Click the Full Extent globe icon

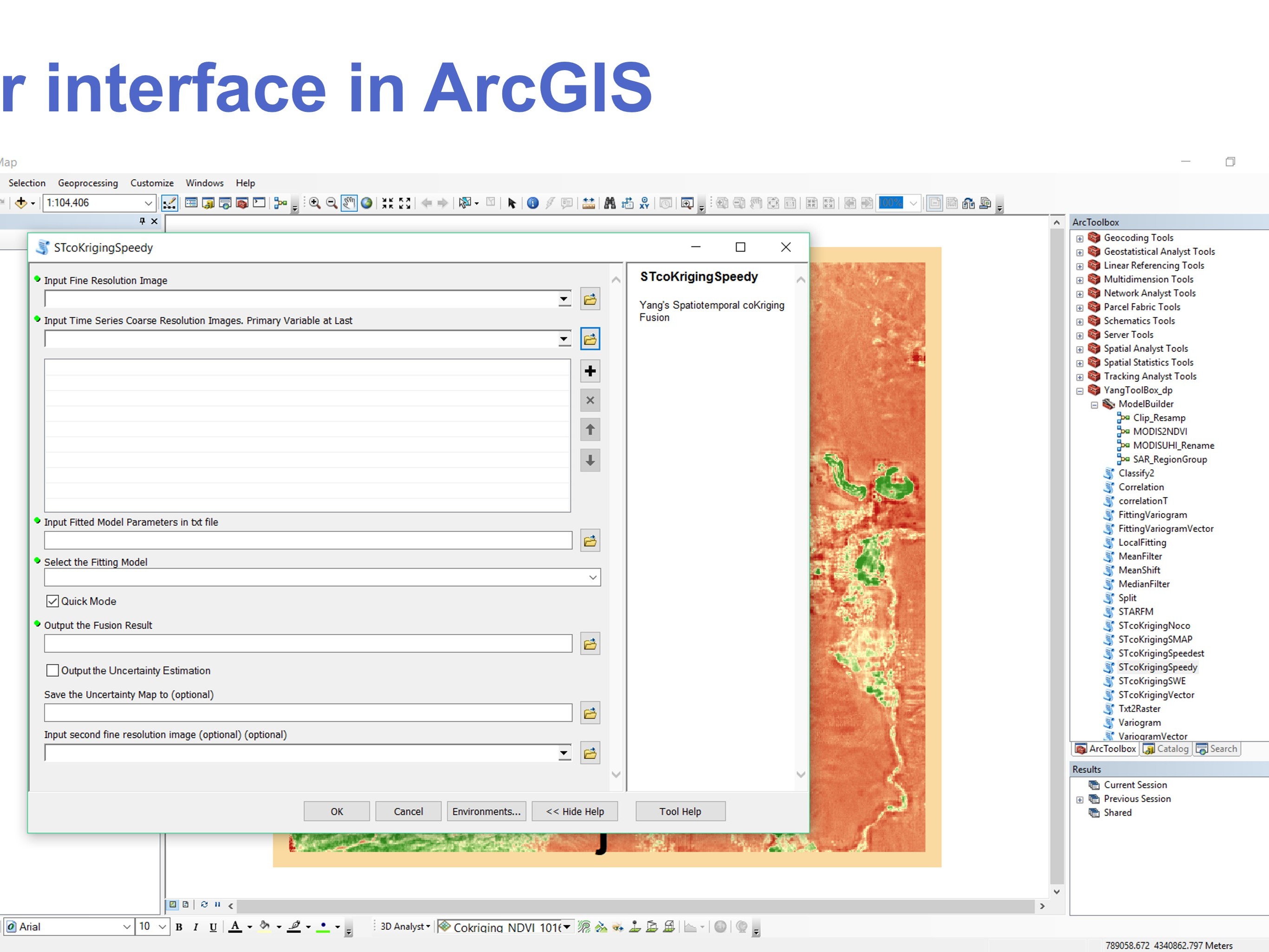(367, 202)
